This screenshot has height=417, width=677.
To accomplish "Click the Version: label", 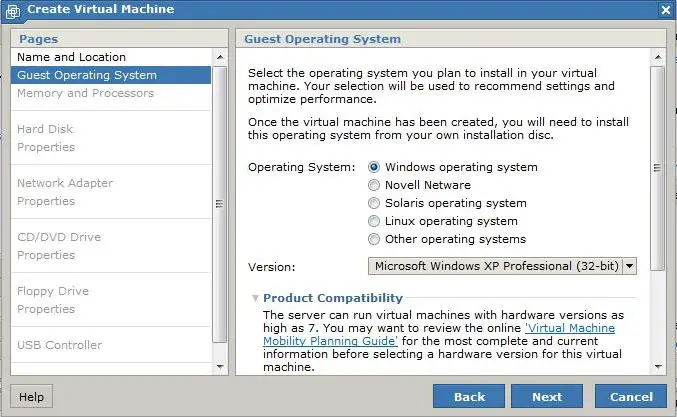I will pos(272,267).
